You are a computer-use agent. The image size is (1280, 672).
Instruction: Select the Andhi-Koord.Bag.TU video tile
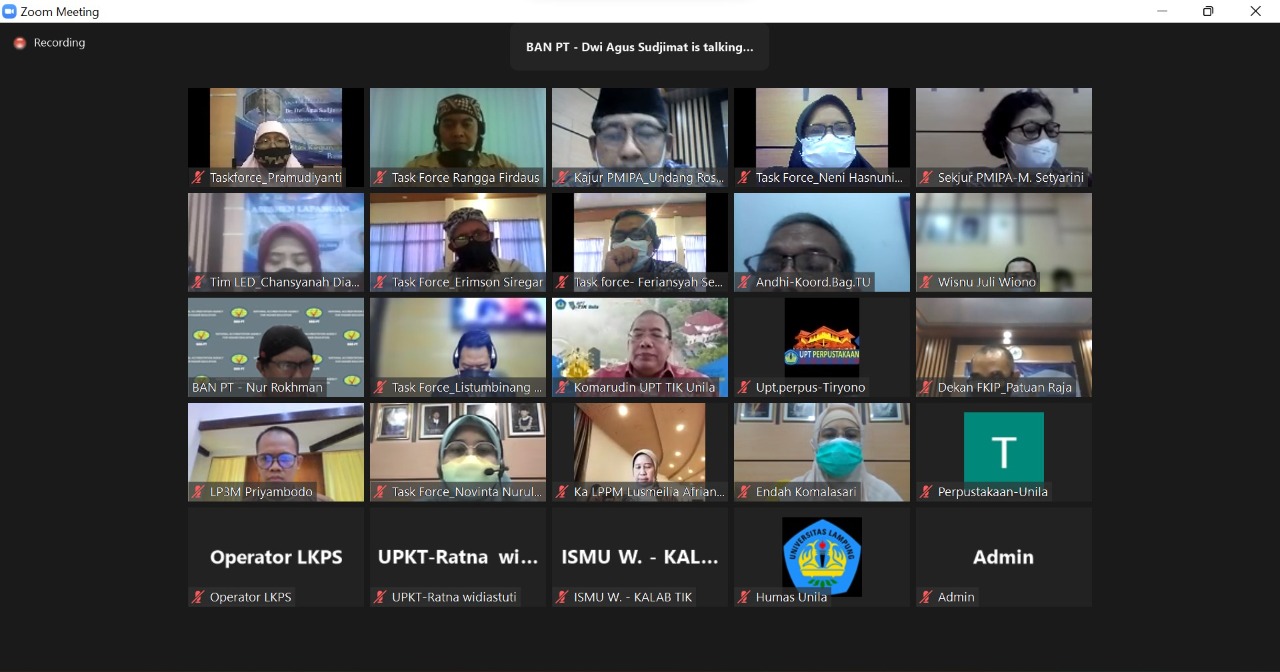(822, 240)
